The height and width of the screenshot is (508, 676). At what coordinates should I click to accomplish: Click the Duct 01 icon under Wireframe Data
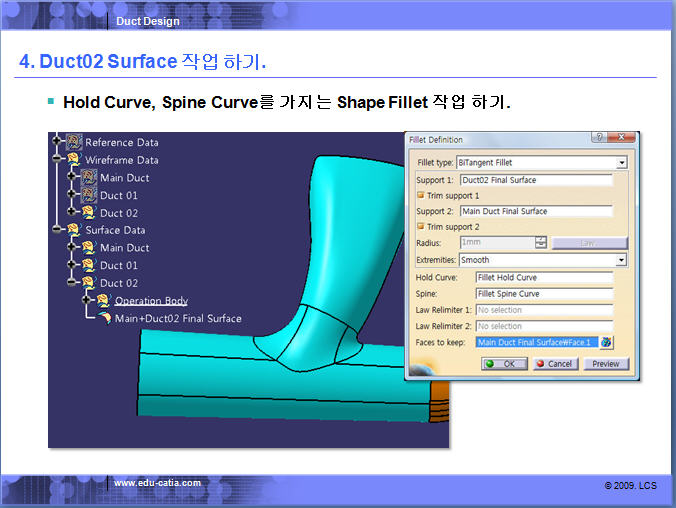(x=88, y=195)
